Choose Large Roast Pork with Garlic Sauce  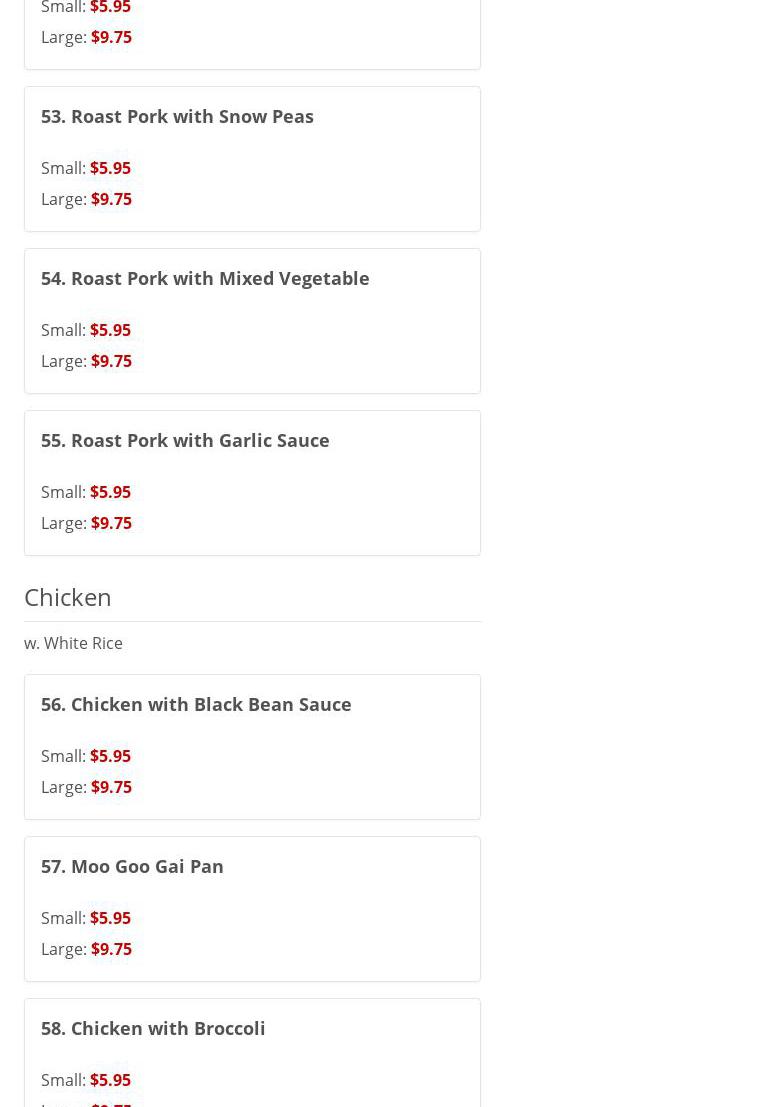(x=111, y=523)
